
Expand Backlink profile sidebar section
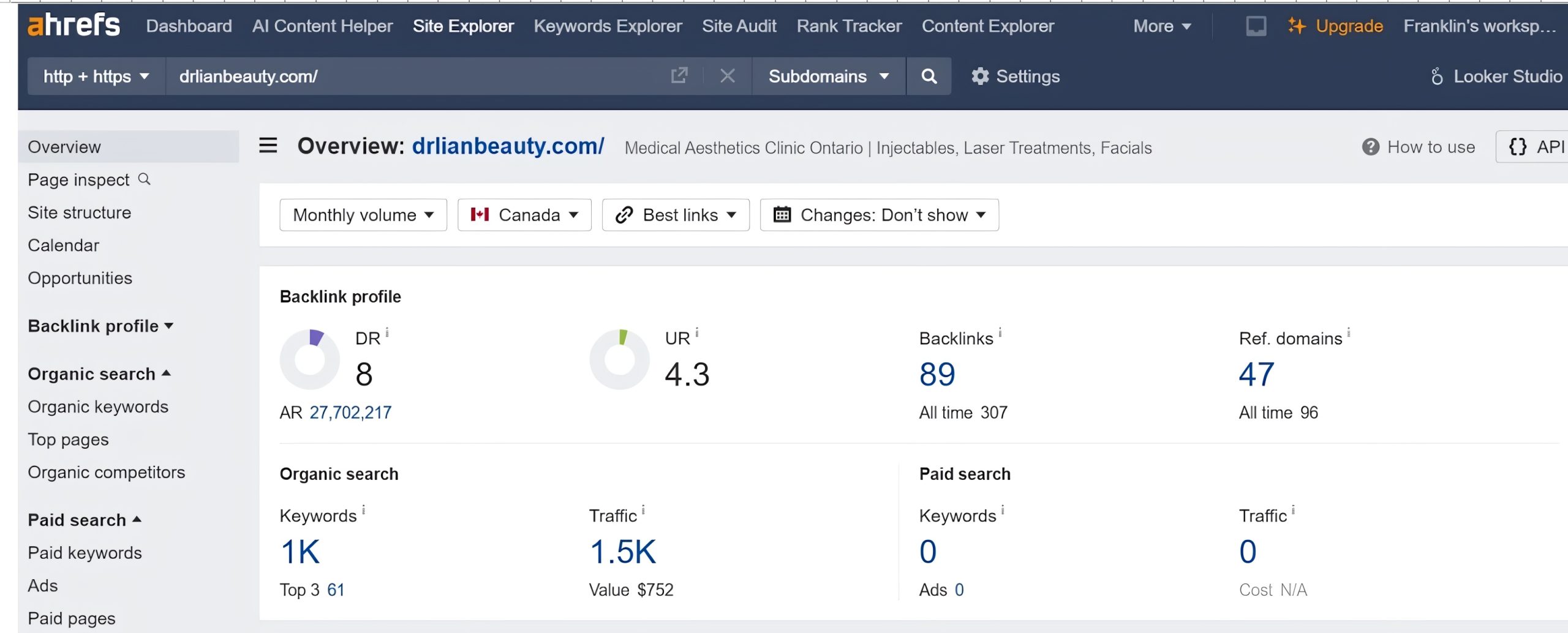[100, 326]
